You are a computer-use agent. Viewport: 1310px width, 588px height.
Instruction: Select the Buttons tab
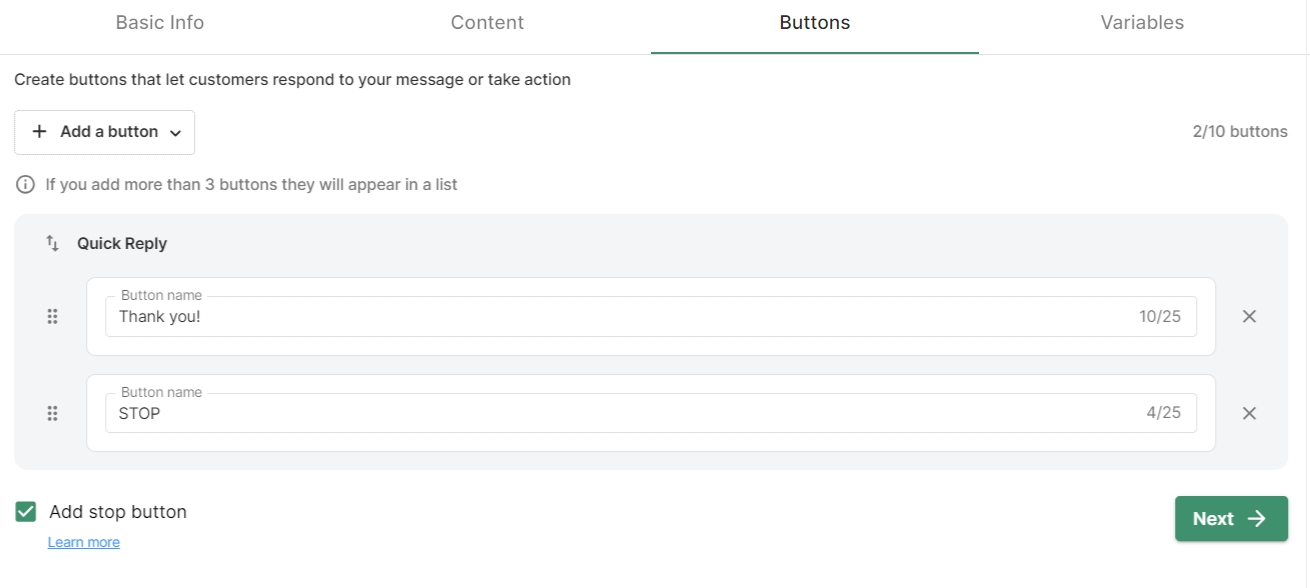coord(814,23)
